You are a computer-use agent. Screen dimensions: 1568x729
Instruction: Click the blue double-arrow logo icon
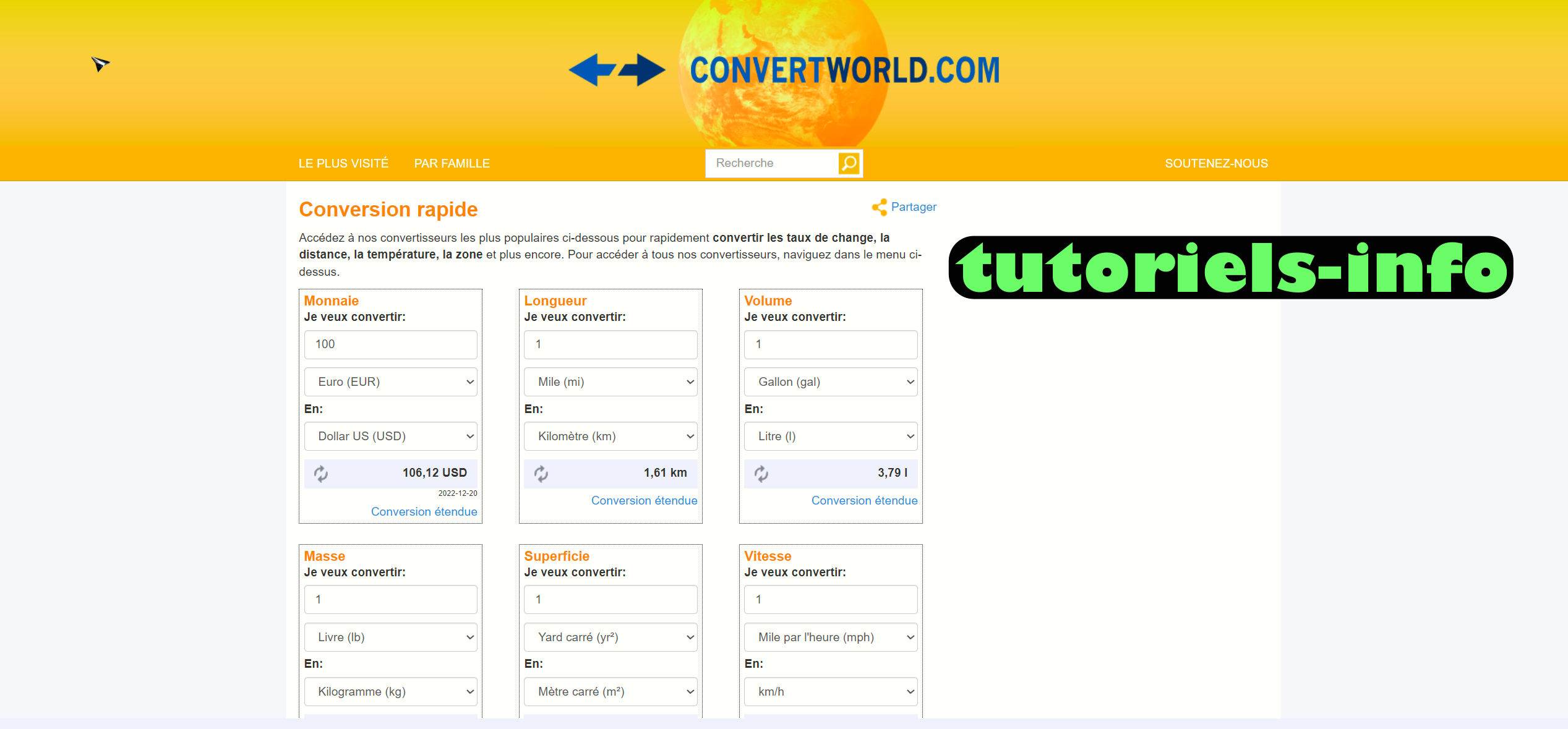point(617,70)
